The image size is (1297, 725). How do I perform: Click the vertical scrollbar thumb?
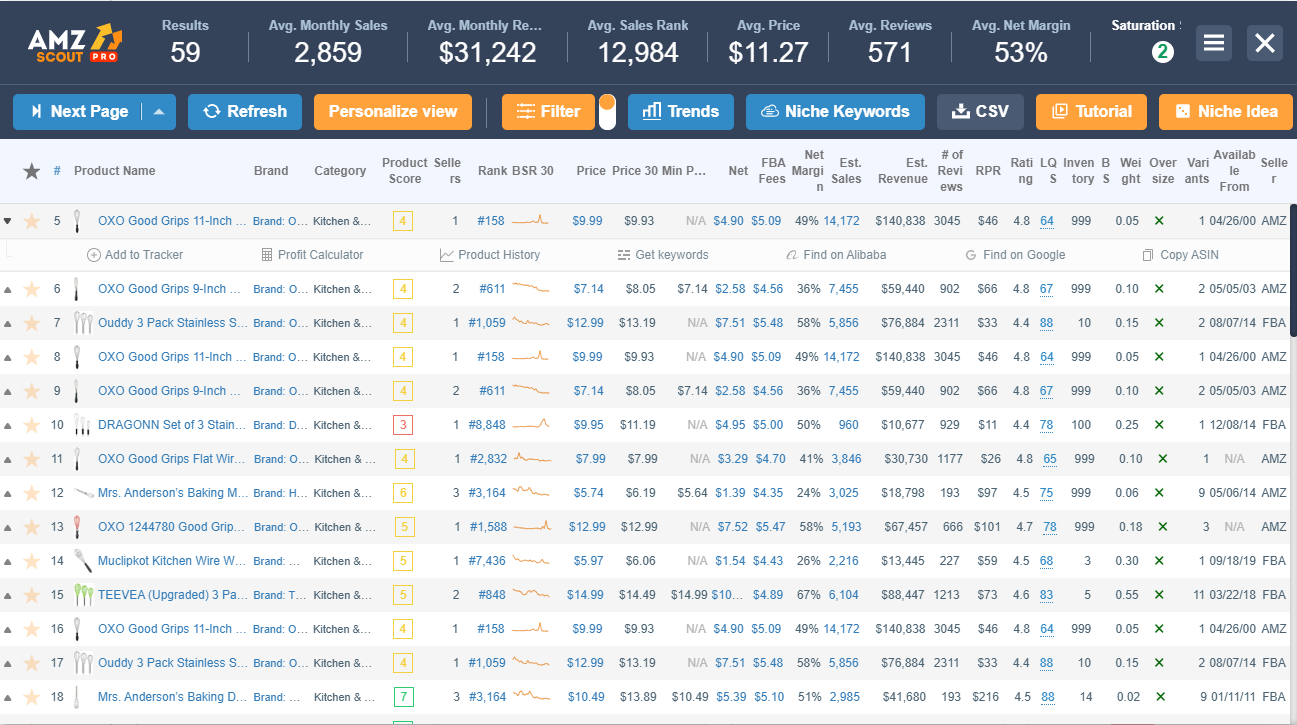1293,270
